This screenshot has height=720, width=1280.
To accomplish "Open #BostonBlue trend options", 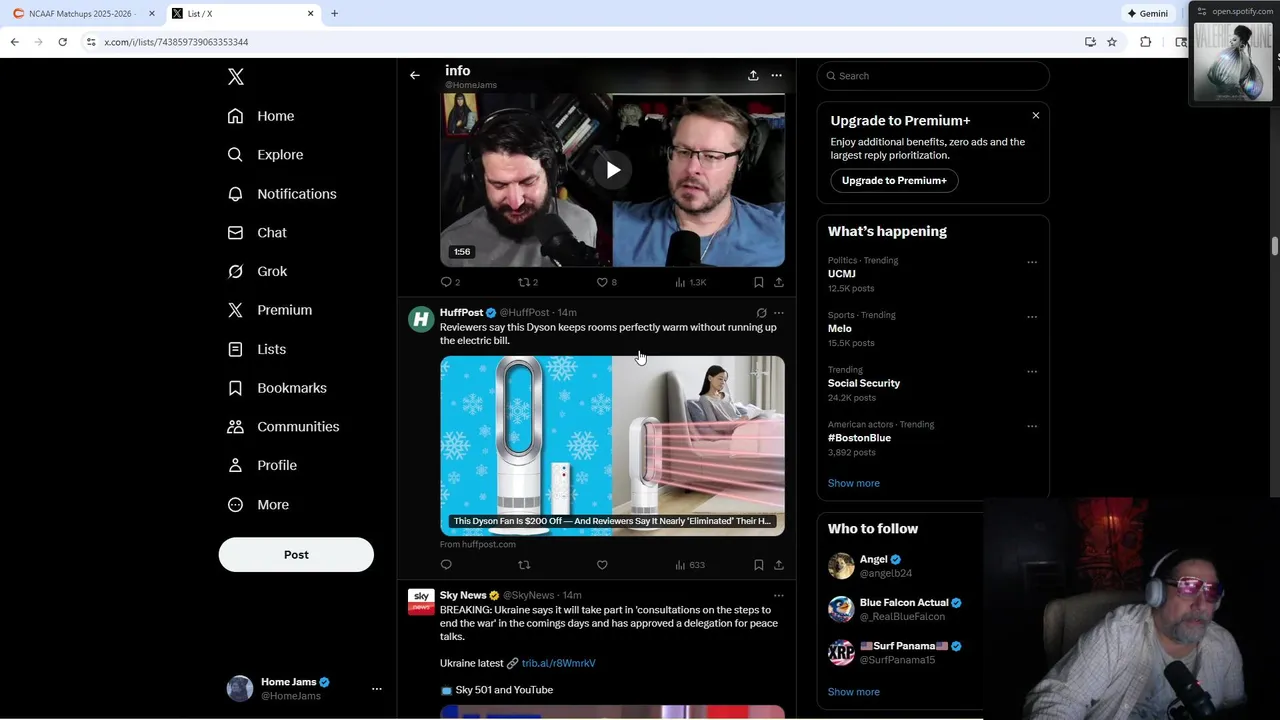I will [x=1032, y=426].
